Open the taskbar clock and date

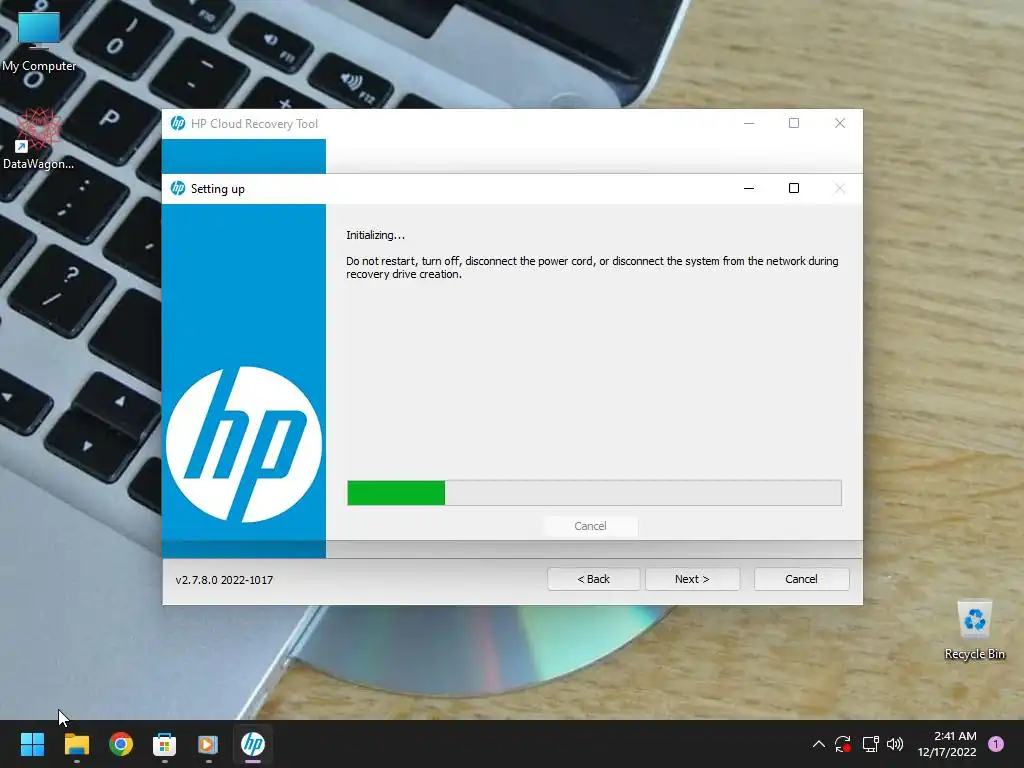[x=947, y=744]
